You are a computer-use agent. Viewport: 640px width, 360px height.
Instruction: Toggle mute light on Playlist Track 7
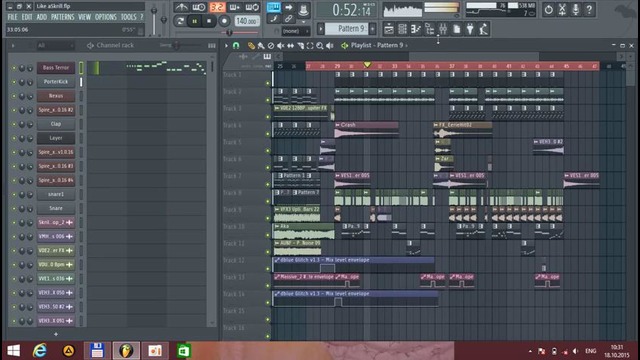(x=268, y=184)
